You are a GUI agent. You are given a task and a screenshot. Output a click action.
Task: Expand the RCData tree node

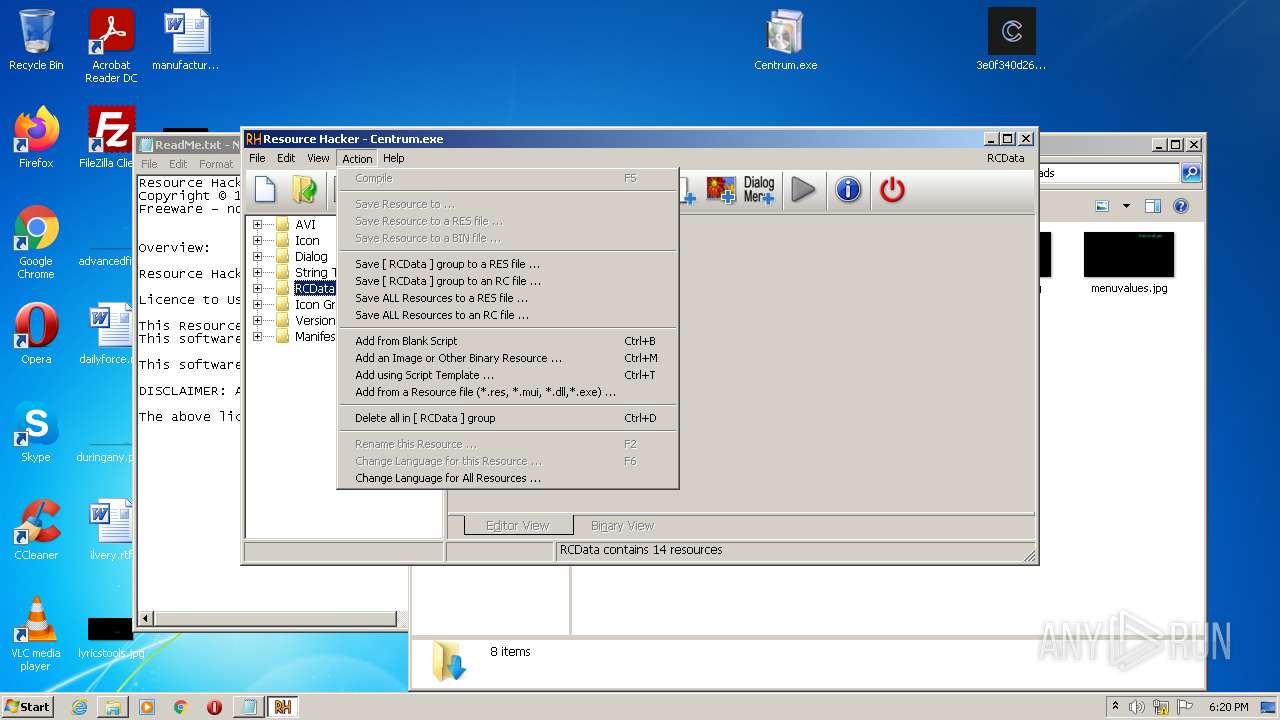[x=257, y=289]
